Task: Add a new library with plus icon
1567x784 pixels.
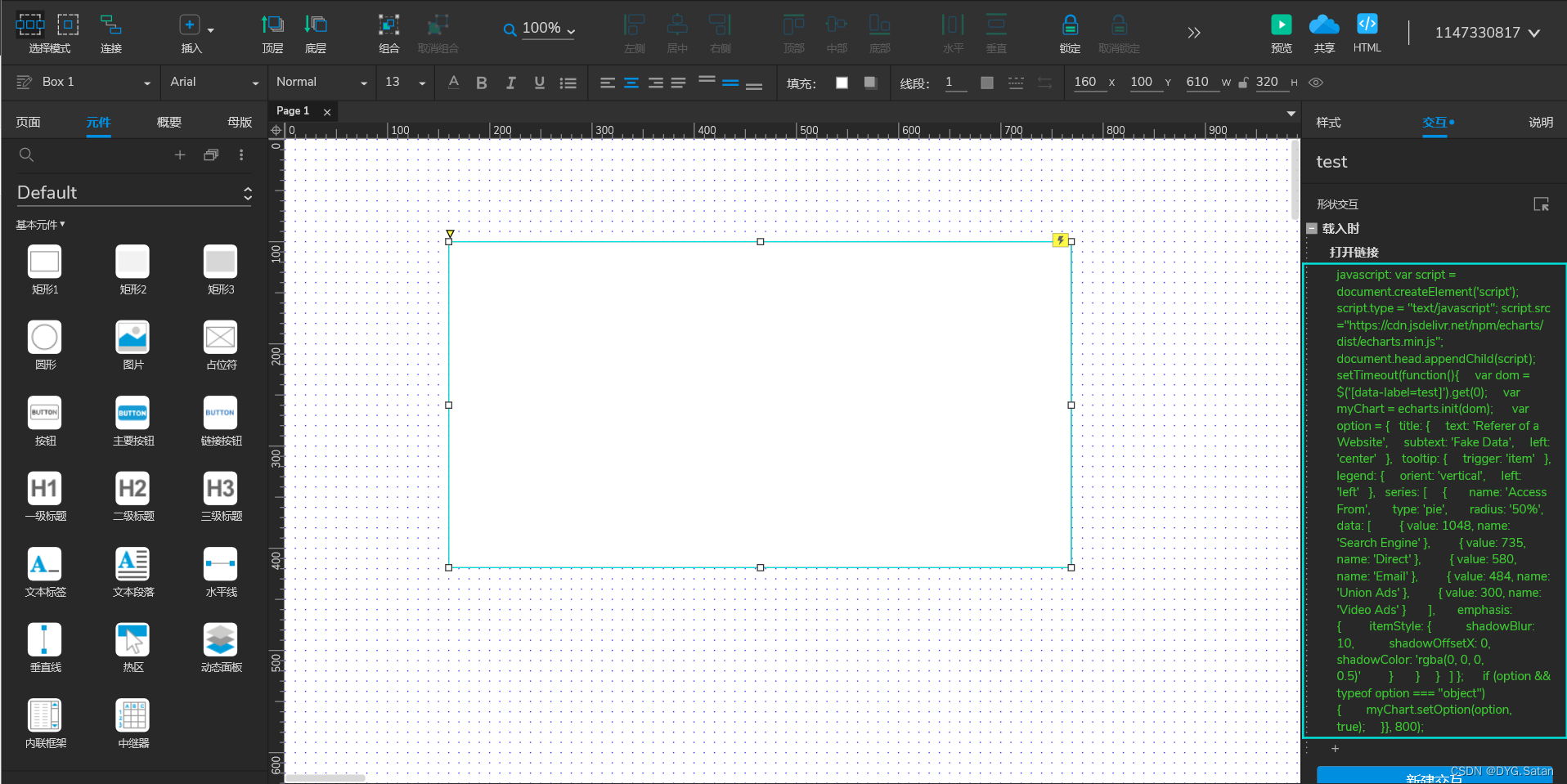Action: pyautogui.click(x=180, y=155)
